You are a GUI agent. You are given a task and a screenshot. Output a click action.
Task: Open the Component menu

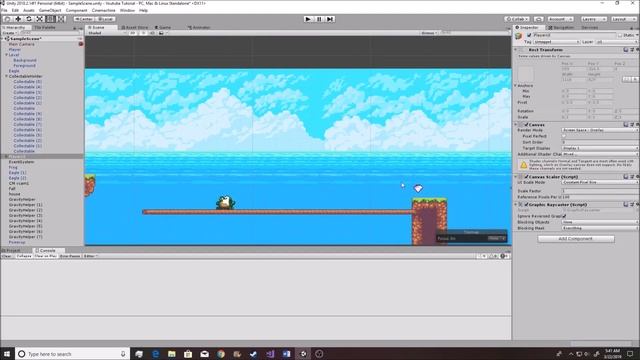pos(76,10)
